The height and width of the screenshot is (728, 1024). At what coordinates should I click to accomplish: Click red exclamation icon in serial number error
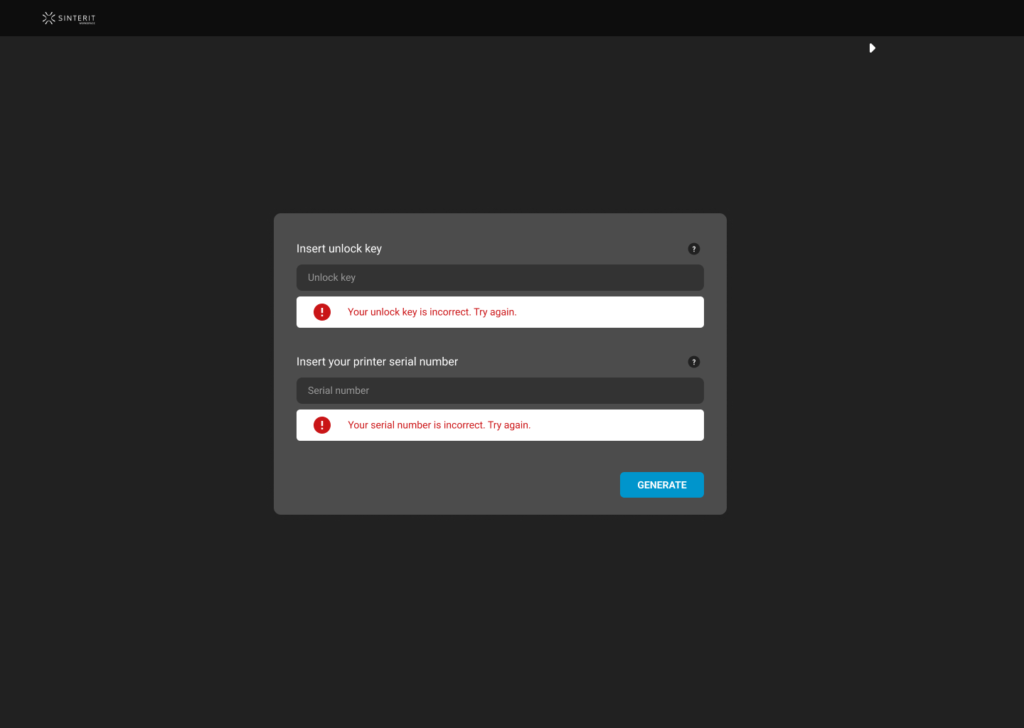pos(322,425)
